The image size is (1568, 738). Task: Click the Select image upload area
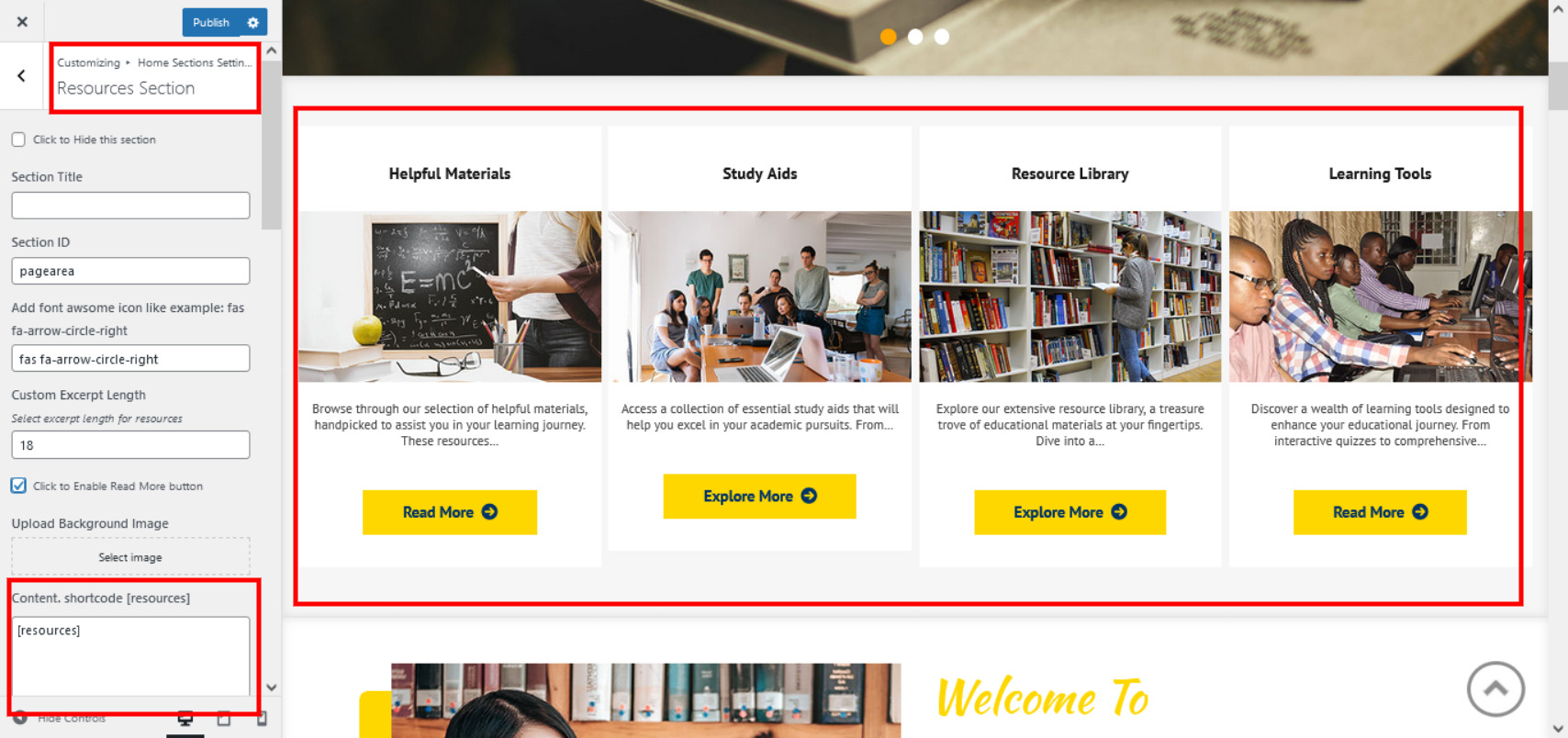click(130, 557)
